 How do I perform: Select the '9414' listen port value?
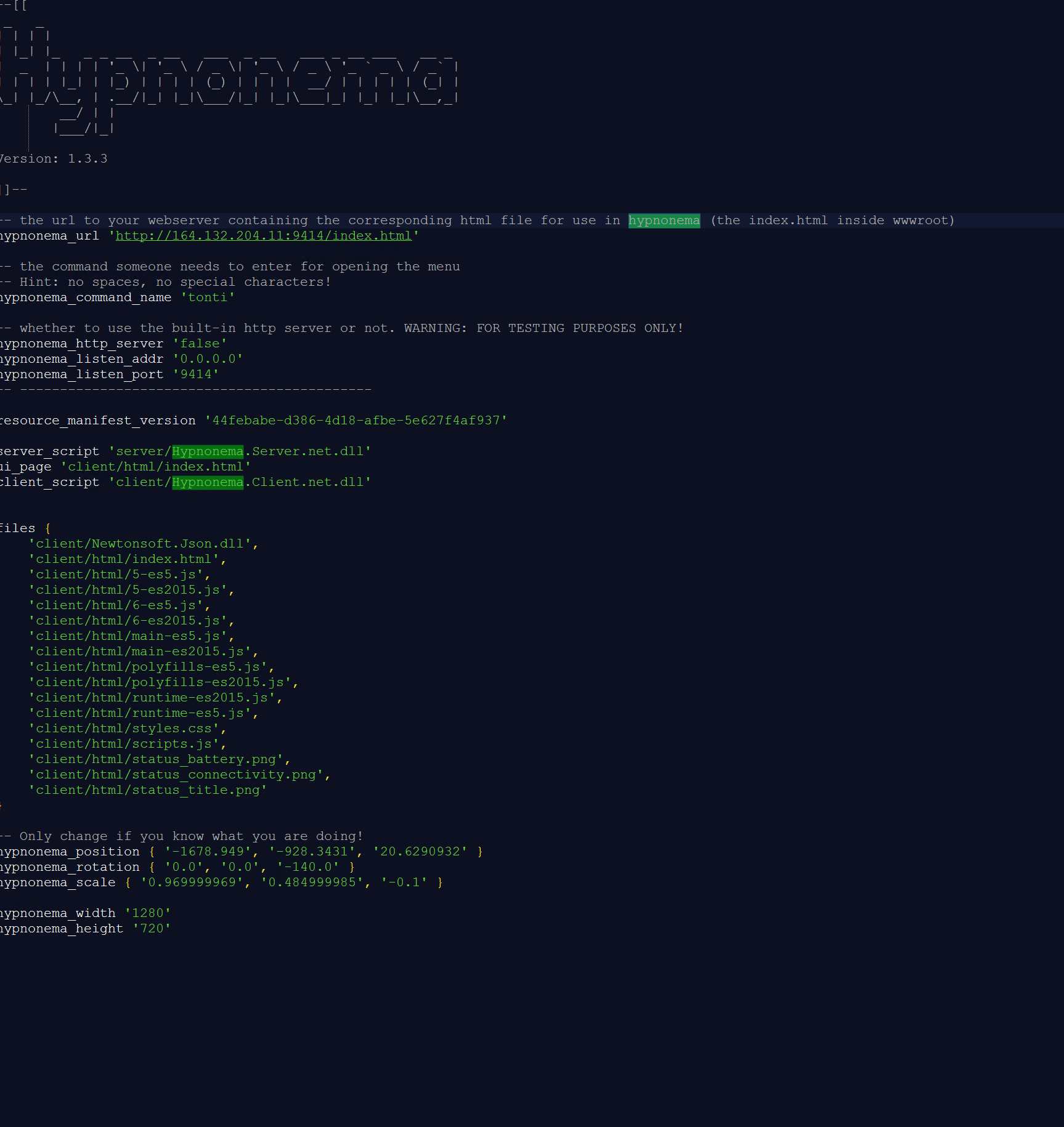click(196, 374)
